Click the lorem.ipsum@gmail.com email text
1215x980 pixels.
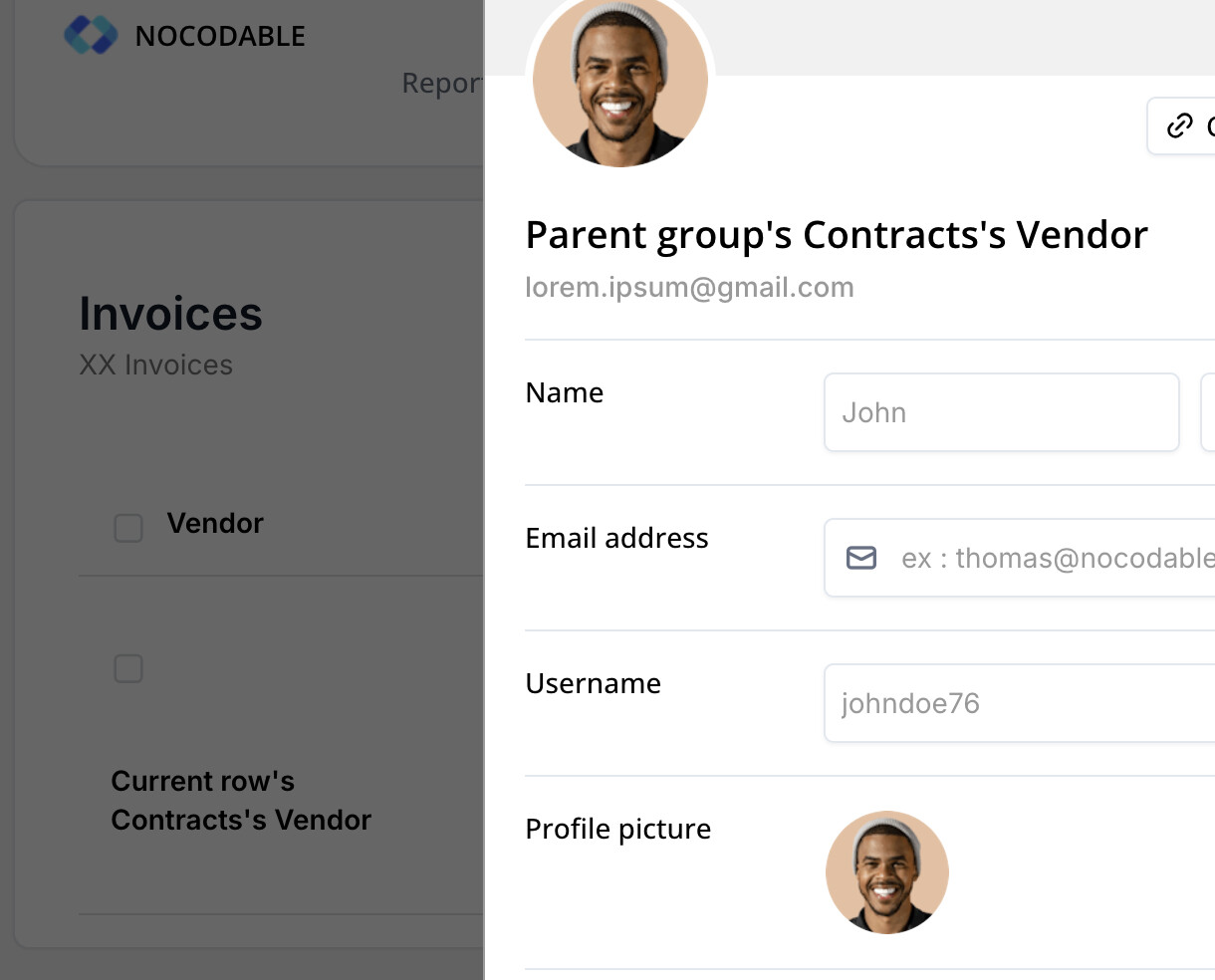click(x=689, y=288)
